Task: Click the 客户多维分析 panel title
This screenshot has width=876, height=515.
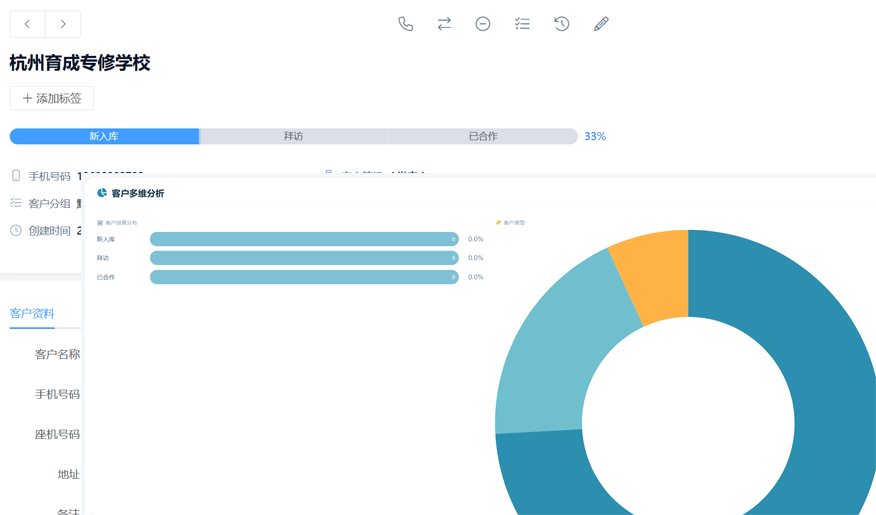Action: click(137, 193)
